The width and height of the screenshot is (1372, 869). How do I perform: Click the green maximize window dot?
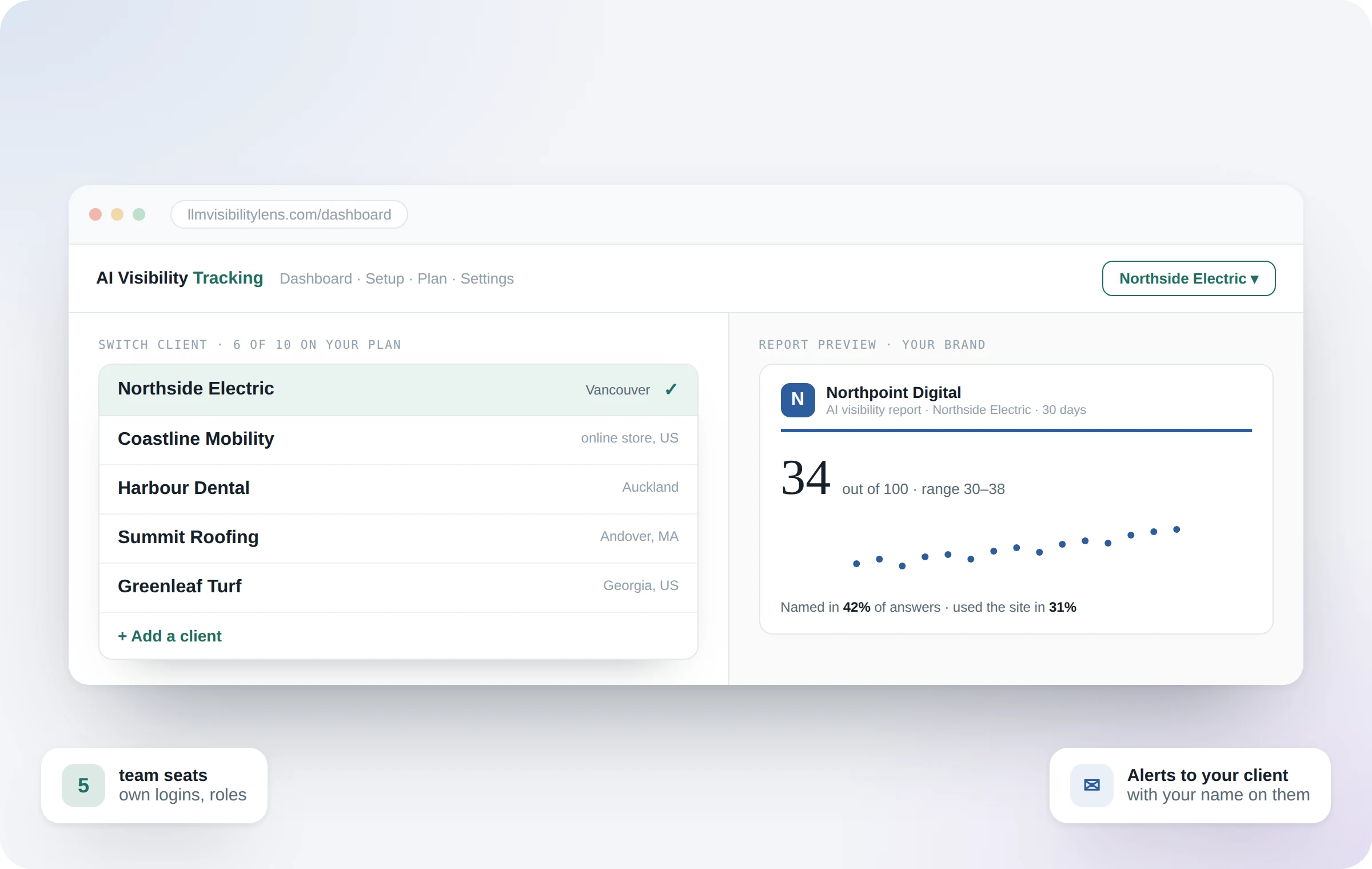point(139,214)
